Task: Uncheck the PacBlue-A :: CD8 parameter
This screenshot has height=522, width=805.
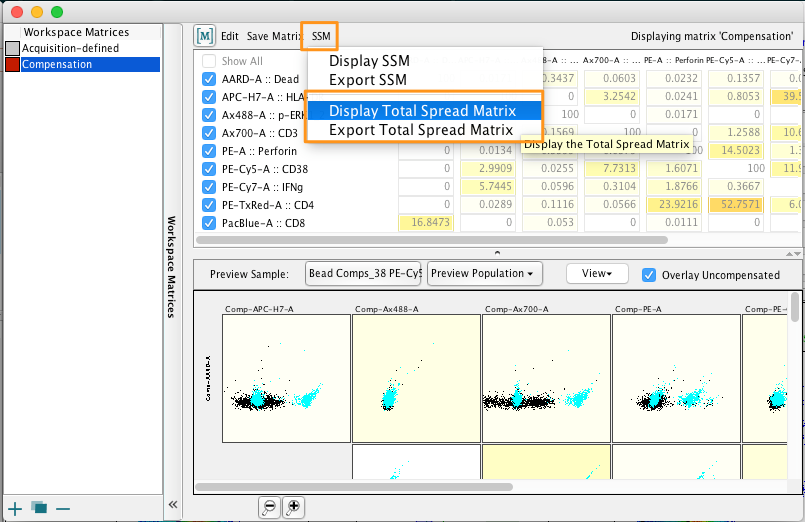Action: click(x=210, y=223)
